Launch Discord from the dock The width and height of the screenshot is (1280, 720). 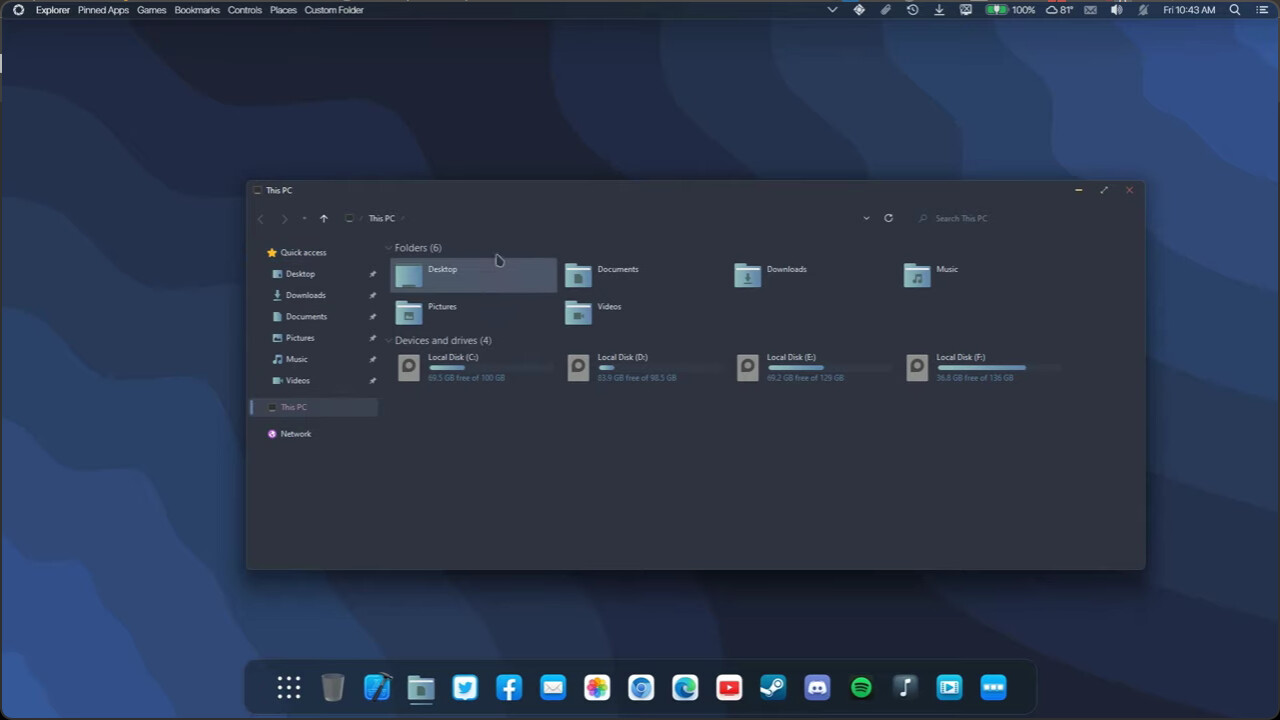pyautogui.click(x=817, y=687)
